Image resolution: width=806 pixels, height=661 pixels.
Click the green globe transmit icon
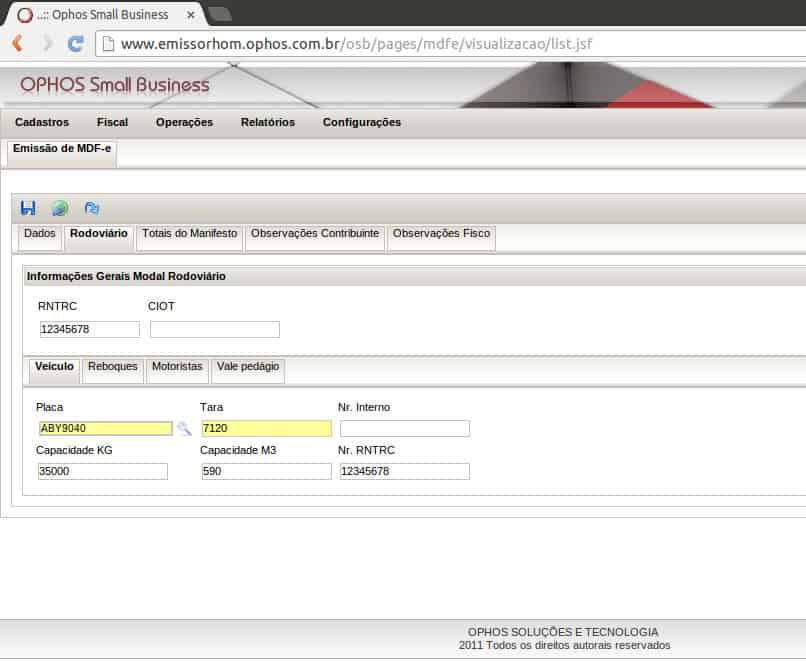point(60,208)
